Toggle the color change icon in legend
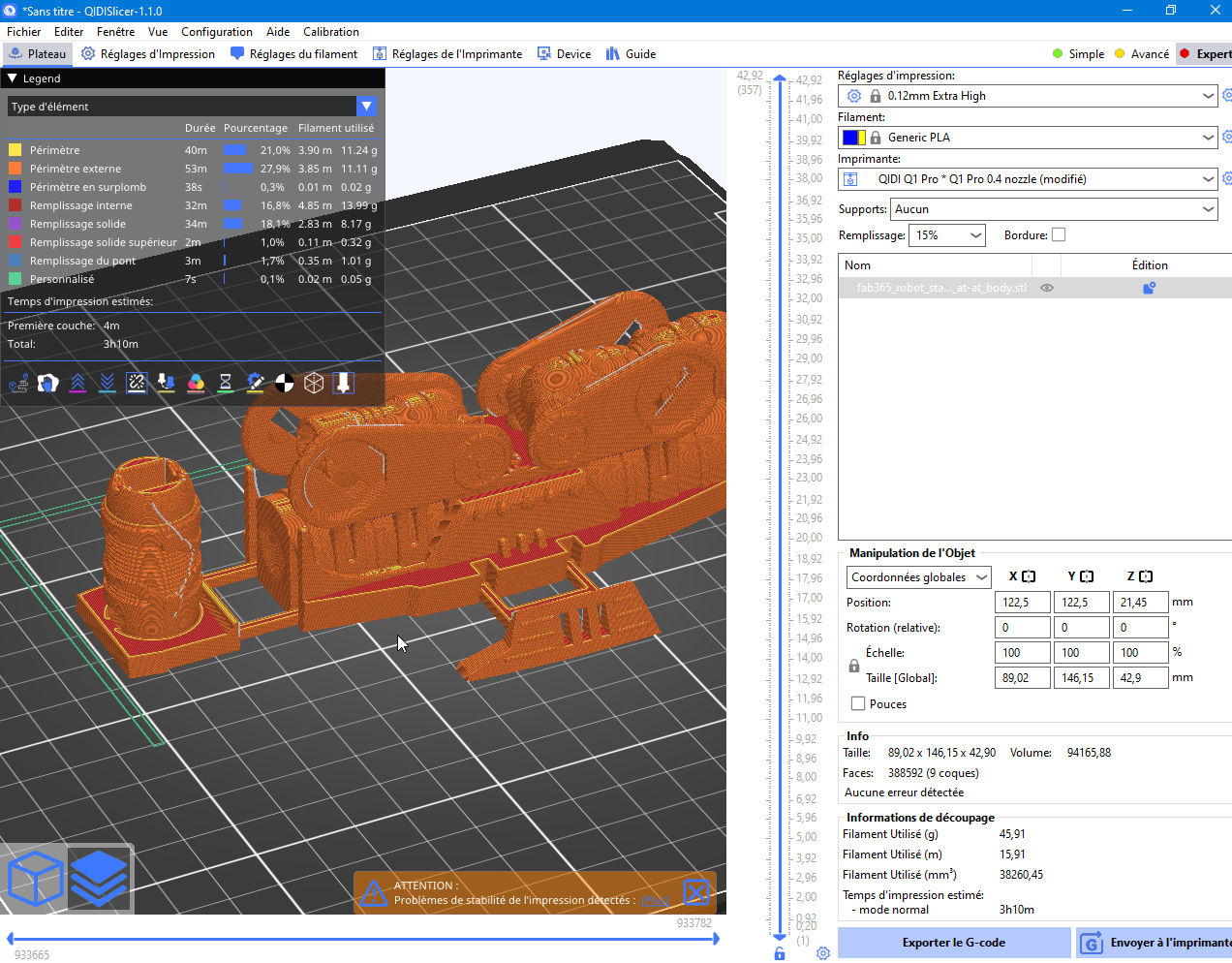Viewport: 1232px width, 963px height. click(x=196, y=384)
